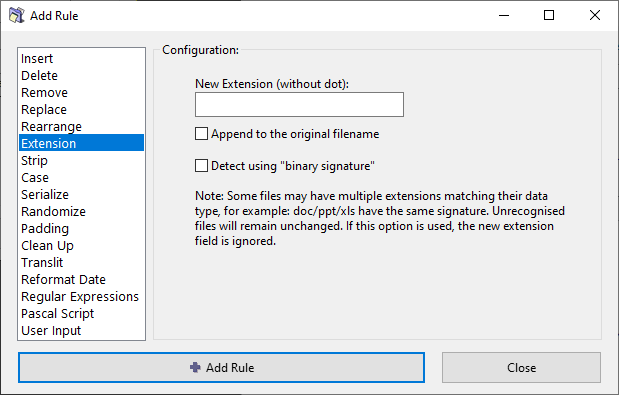Choose the Randomize rule
This screenshot has width=619, height=395.
[x=81, y=211]
